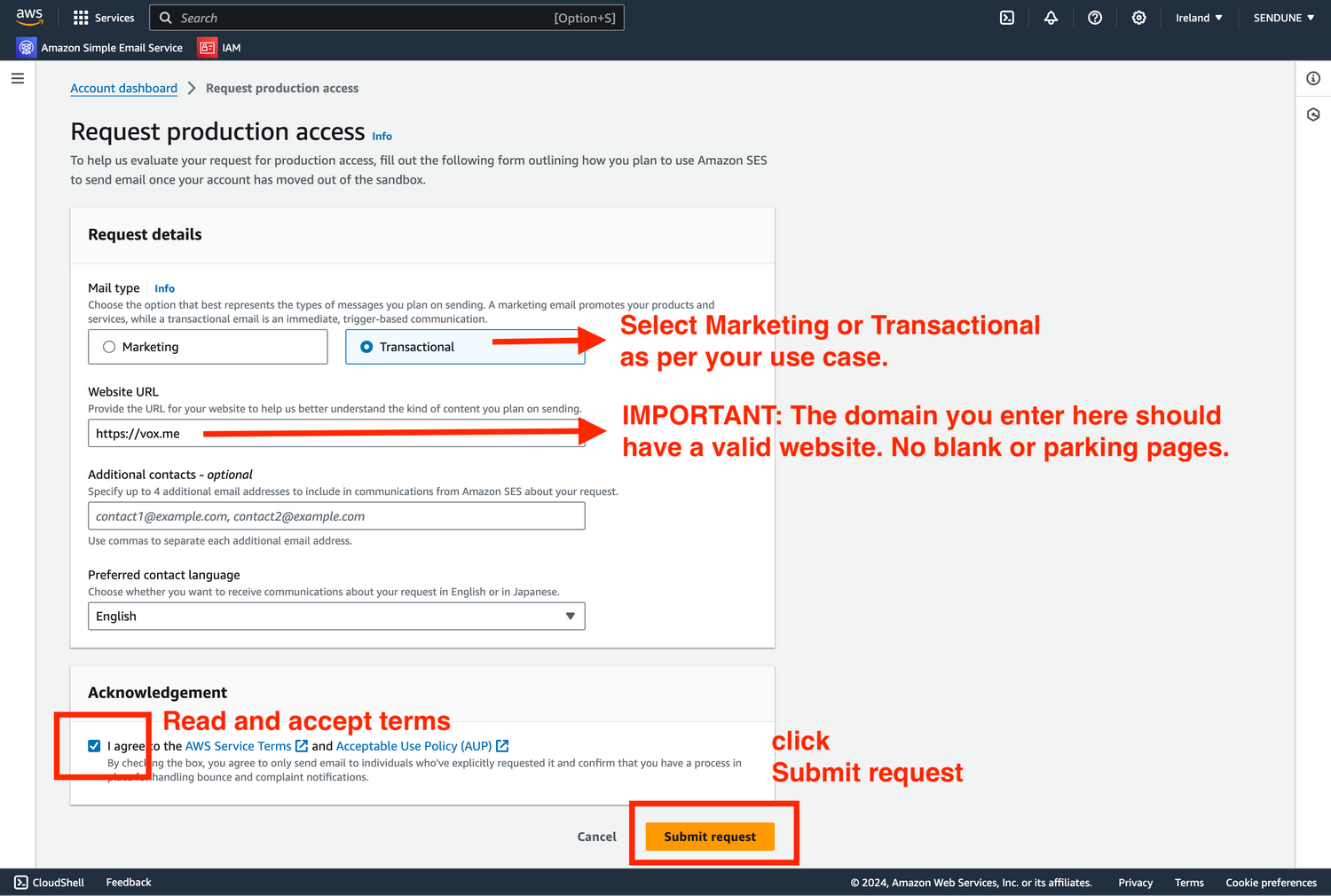The height and width of the screenshot is (896, 1331).
Task: Open the Services grid menu
Action: point(104,18)
